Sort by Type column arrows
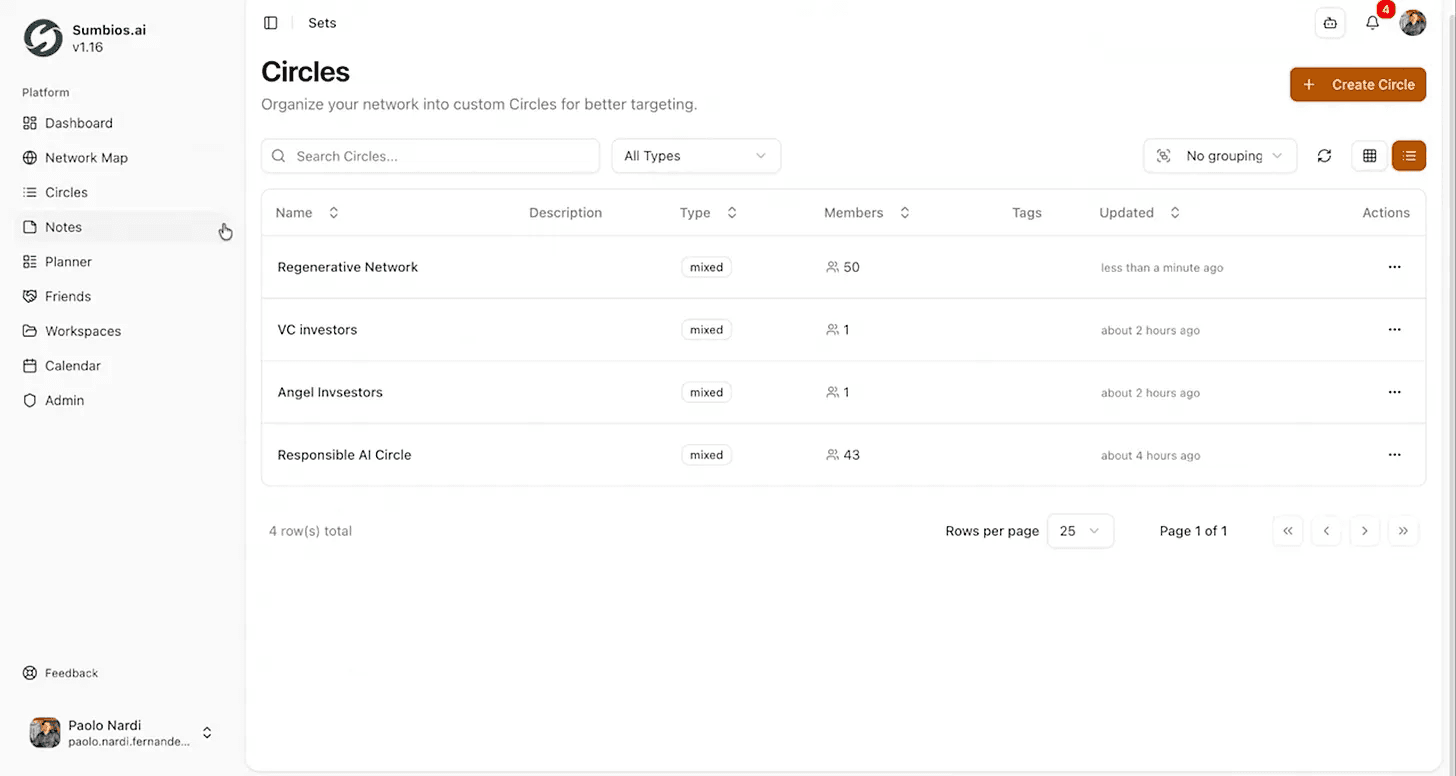 click(732, 213)
